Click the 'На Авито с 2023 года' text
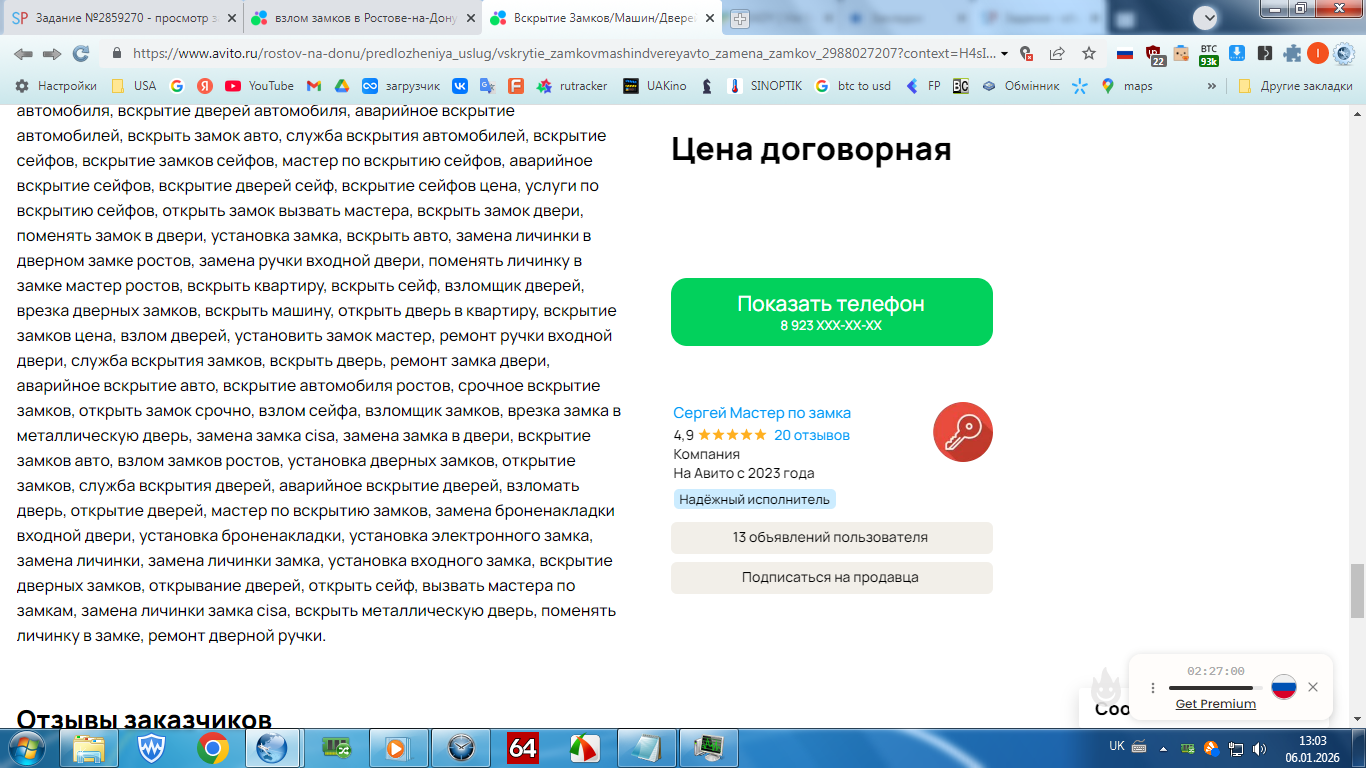Image resolution: width=1366 pixels, height=768 pixels. coord(744,473)
